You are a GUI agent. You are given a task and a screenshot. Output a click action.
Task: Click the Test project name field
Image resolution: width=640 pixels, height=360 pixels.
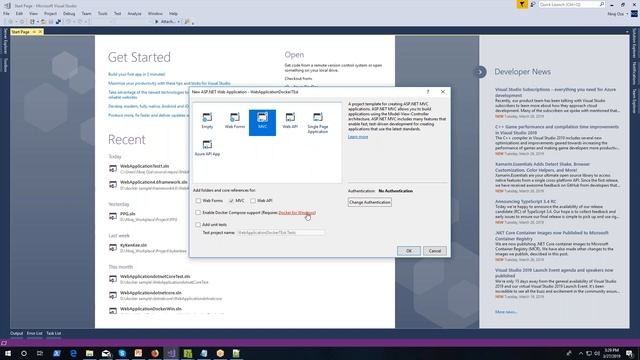(281, 232)
